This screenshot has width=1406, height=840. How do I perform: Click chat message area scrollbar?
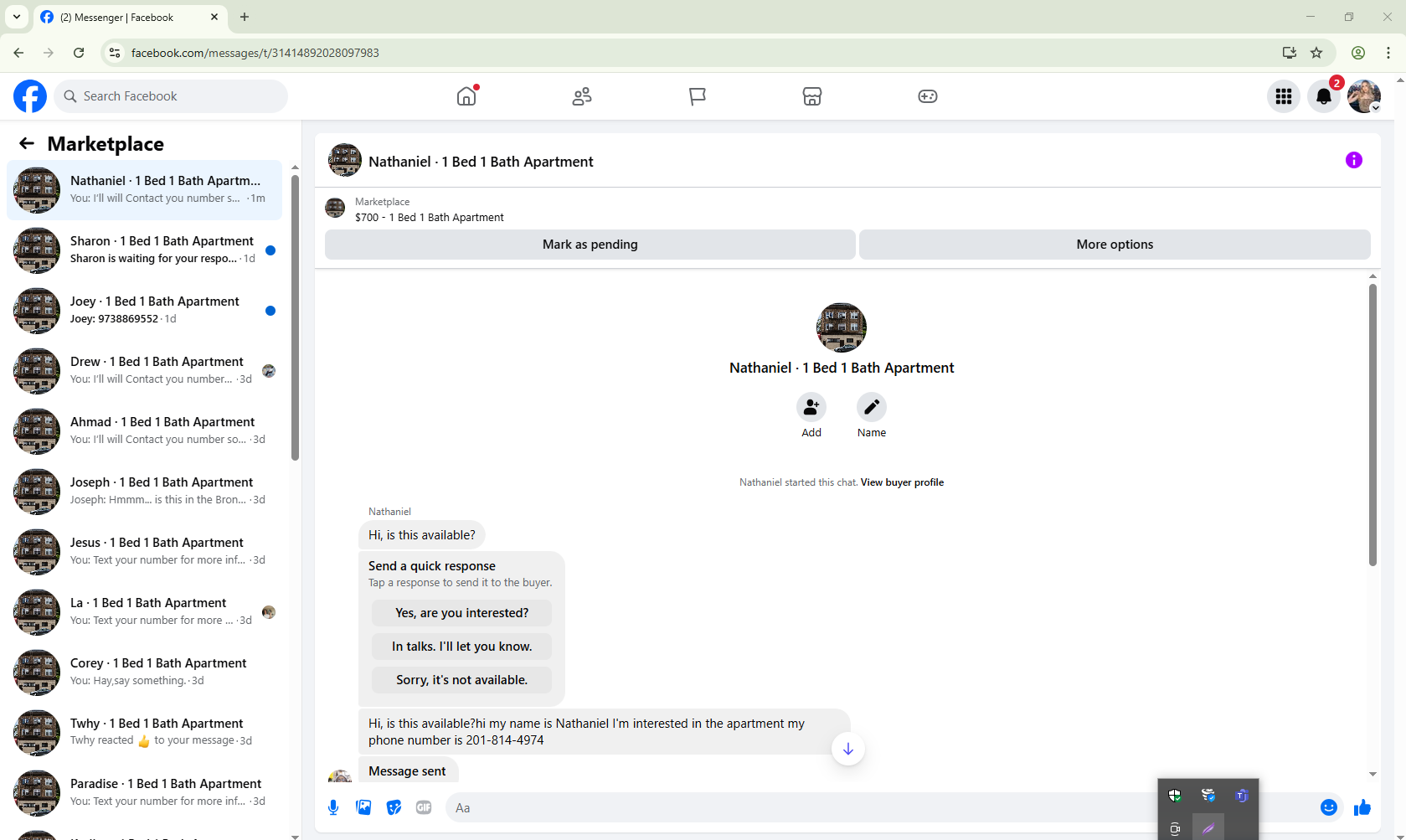(1373, 425)
